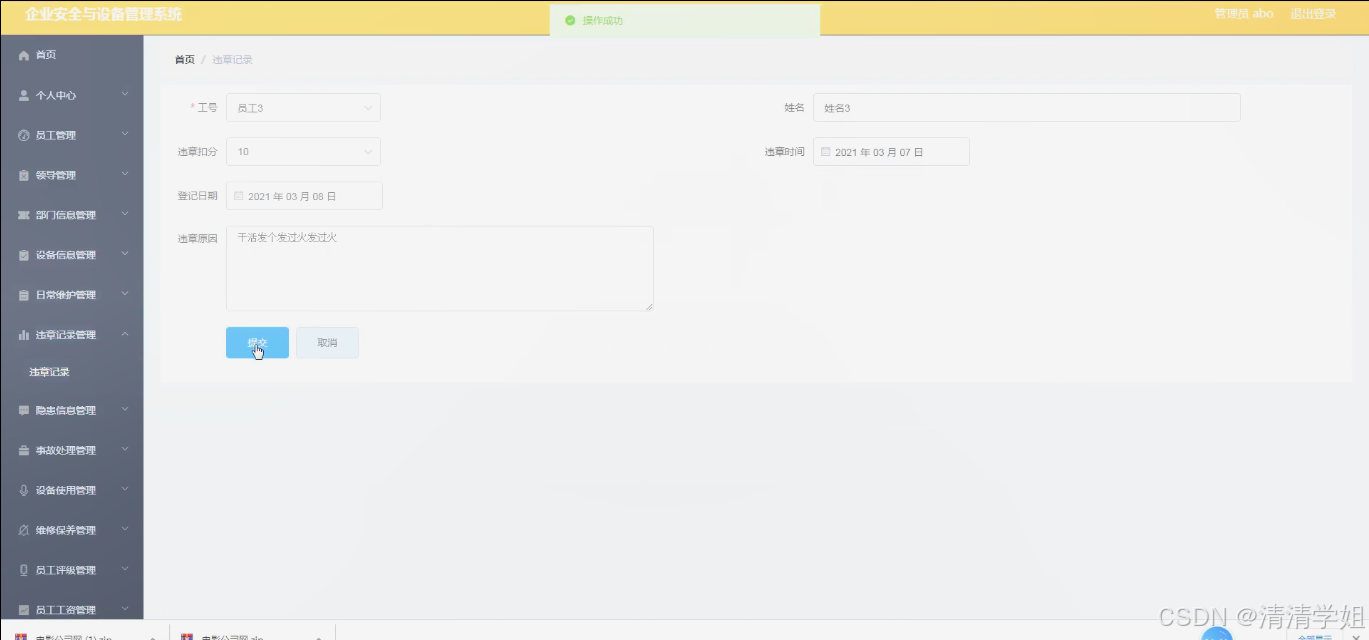Click the 领导管理 sidebar icon
Viewport: 1369px width, 640px height.
click(x=24, y=175)
